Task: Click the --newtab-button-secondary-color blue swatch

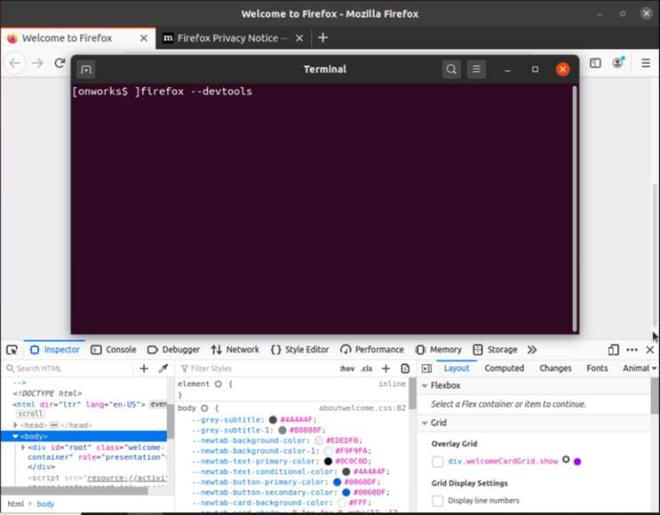Action: (x=346, y=492)
